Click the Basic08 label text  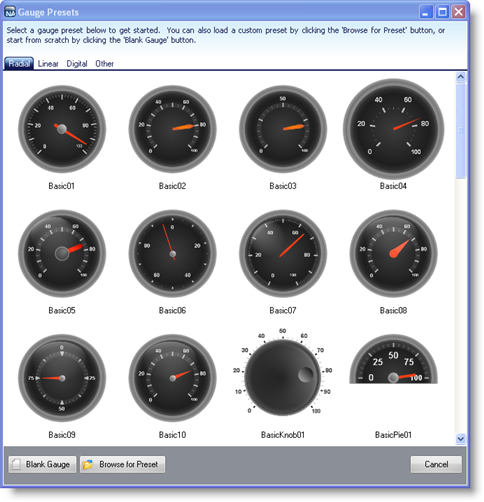(393, 311)
